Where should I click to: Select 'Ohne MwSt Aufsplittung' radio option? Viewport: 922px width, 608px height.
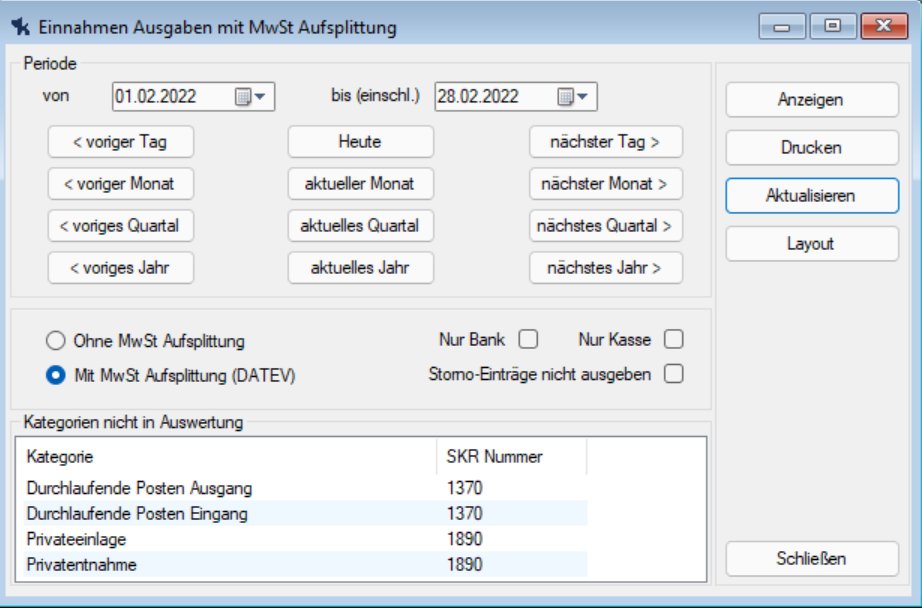56,342
